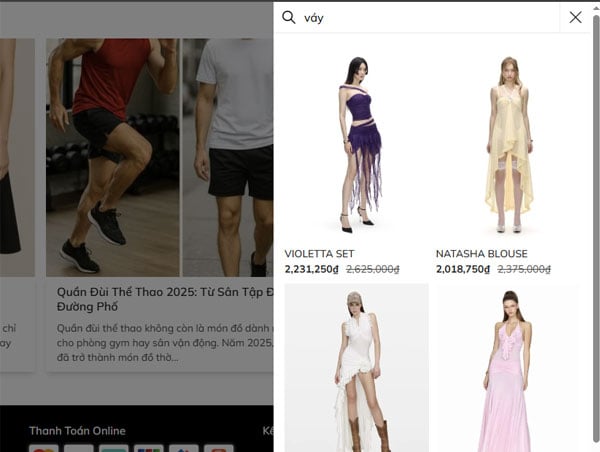The image size is (600, 452).
Task: Click the "Thanh Toán Online" footer heading
Action: 77,431
